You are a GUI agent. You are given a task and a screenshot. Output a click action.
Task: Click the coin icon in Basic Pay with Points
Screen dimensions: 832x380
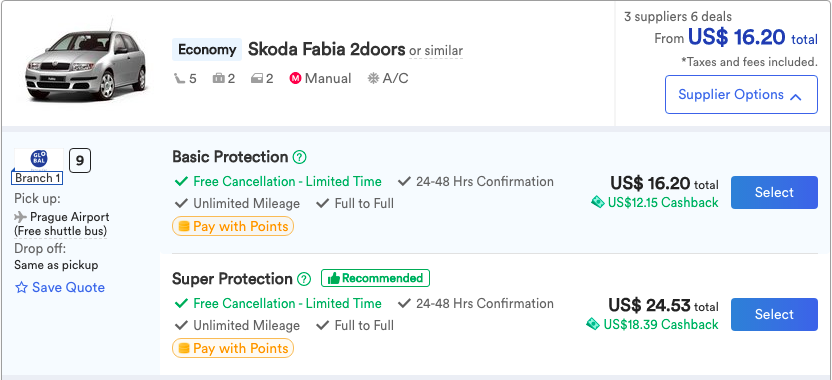click(184, 227)
